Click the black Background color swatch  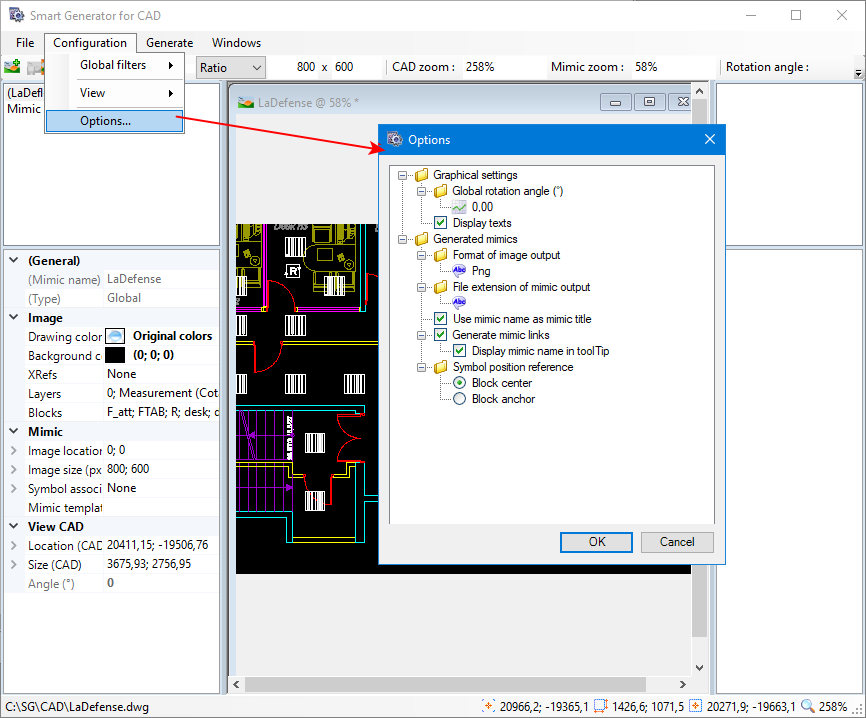coord(115,355)
